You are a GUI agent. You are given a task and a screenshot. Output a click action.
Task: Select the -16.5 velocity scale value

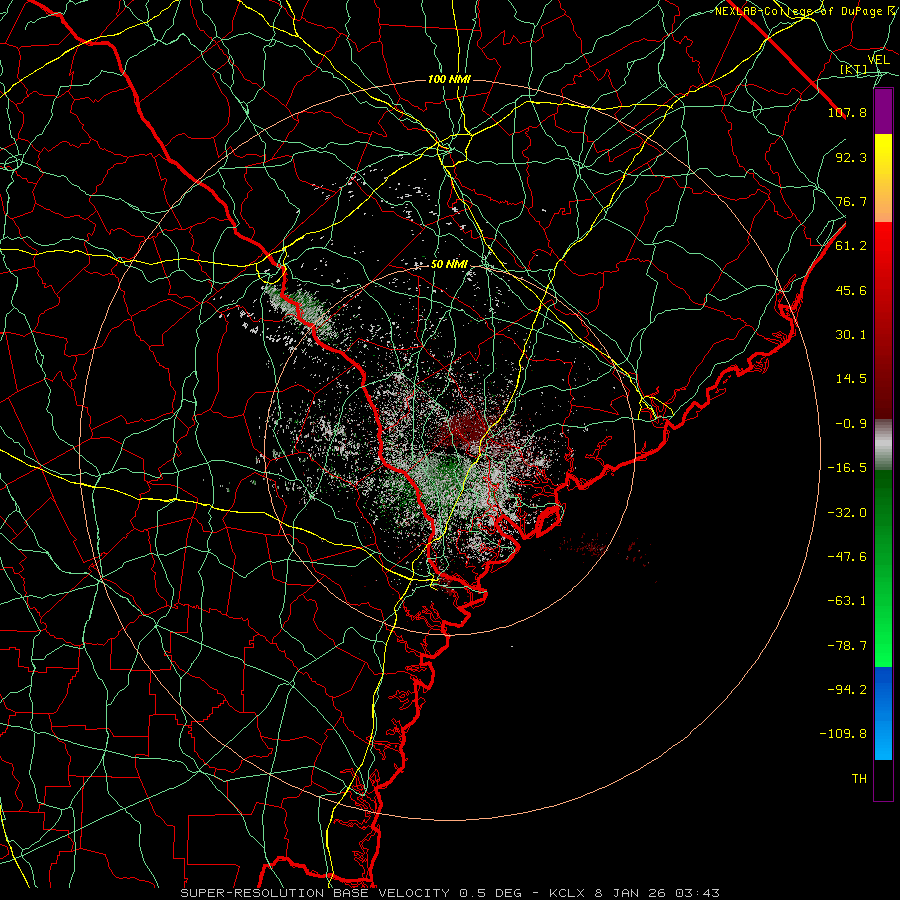[x=847, y=468]
